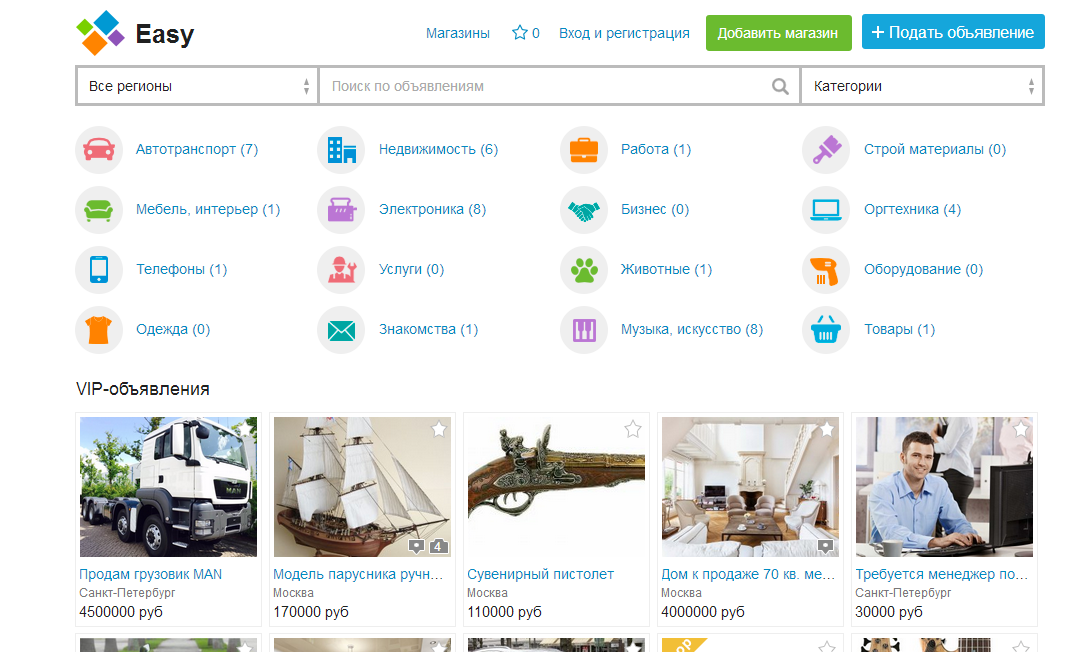Open the souvenir pistol photo thumbnail
1088x652 pixels.
point(556,487)
